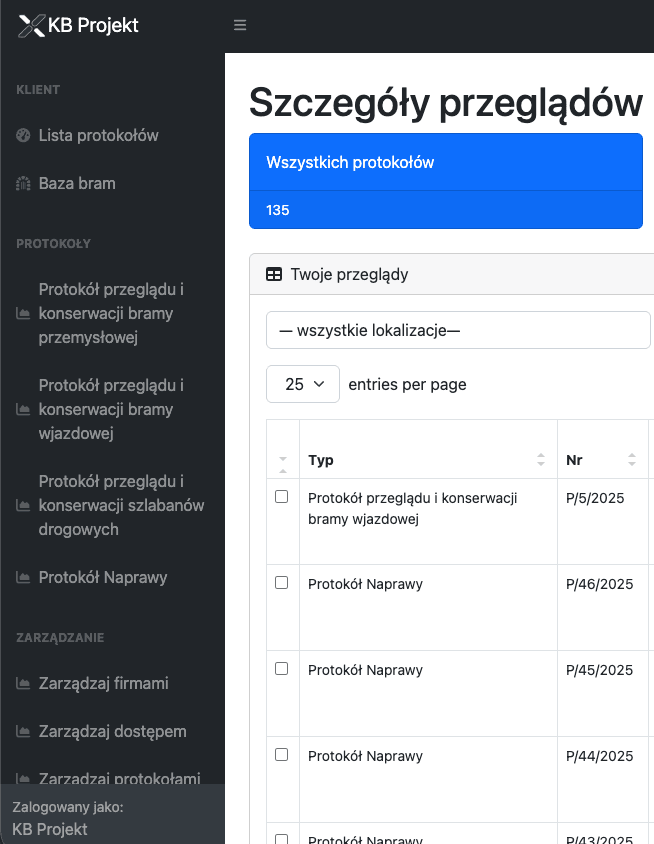
Task: Click the Baza bram gate icon
Action: pos(23,184)
